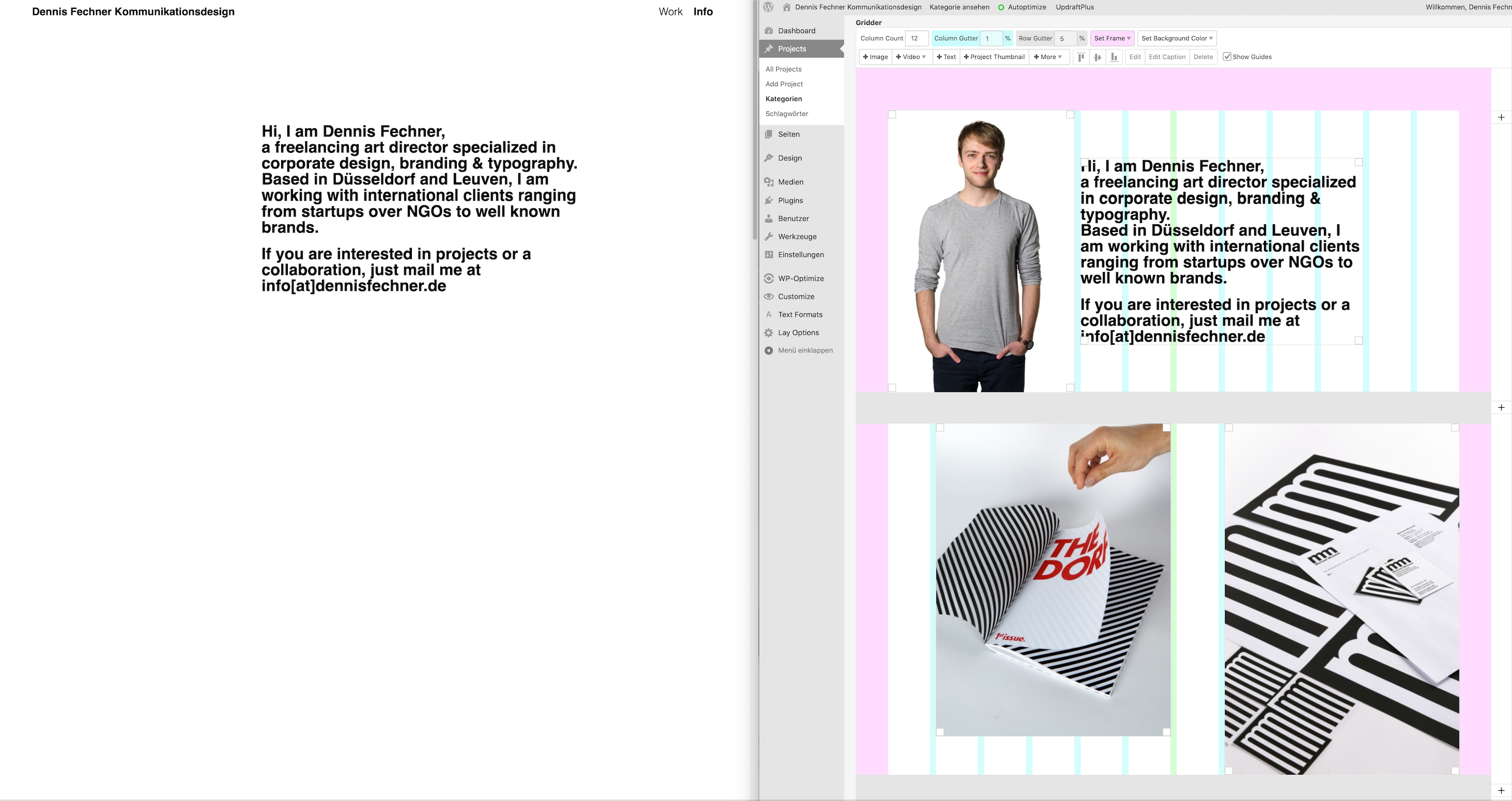
Task: Open the Set Frame dropdown
Action: [x=1112, y=38]
